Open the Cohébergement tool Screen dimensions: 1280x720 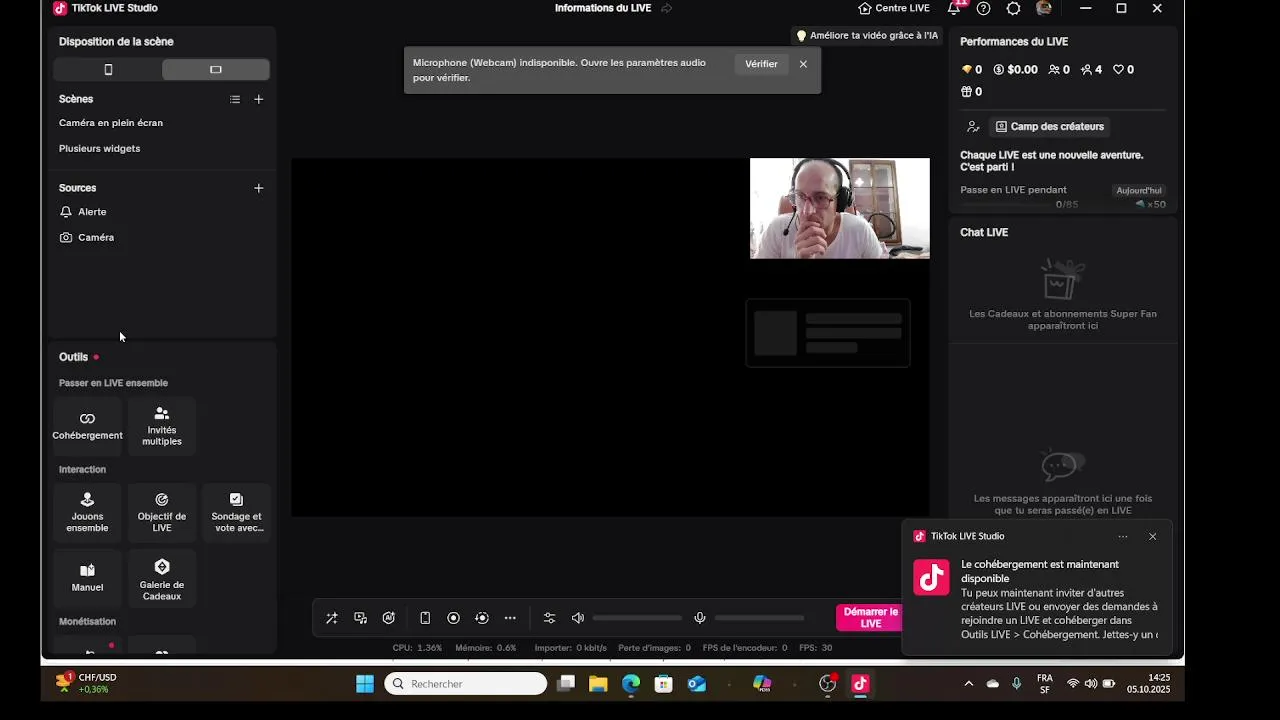(87, 426)
